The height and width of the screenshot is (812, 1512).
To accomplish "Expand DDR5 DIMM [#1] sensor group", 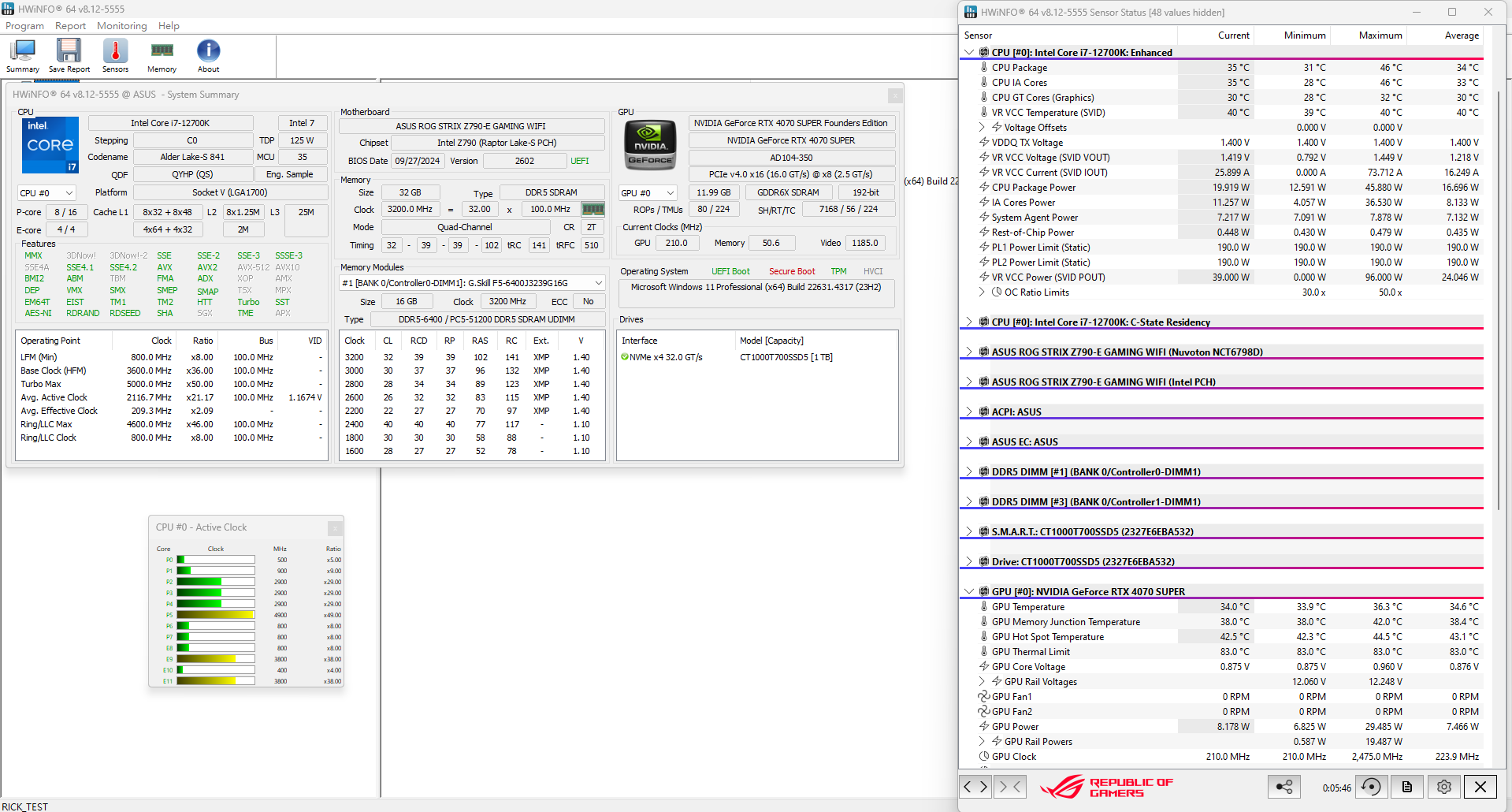I will click(x=969, y=472).
